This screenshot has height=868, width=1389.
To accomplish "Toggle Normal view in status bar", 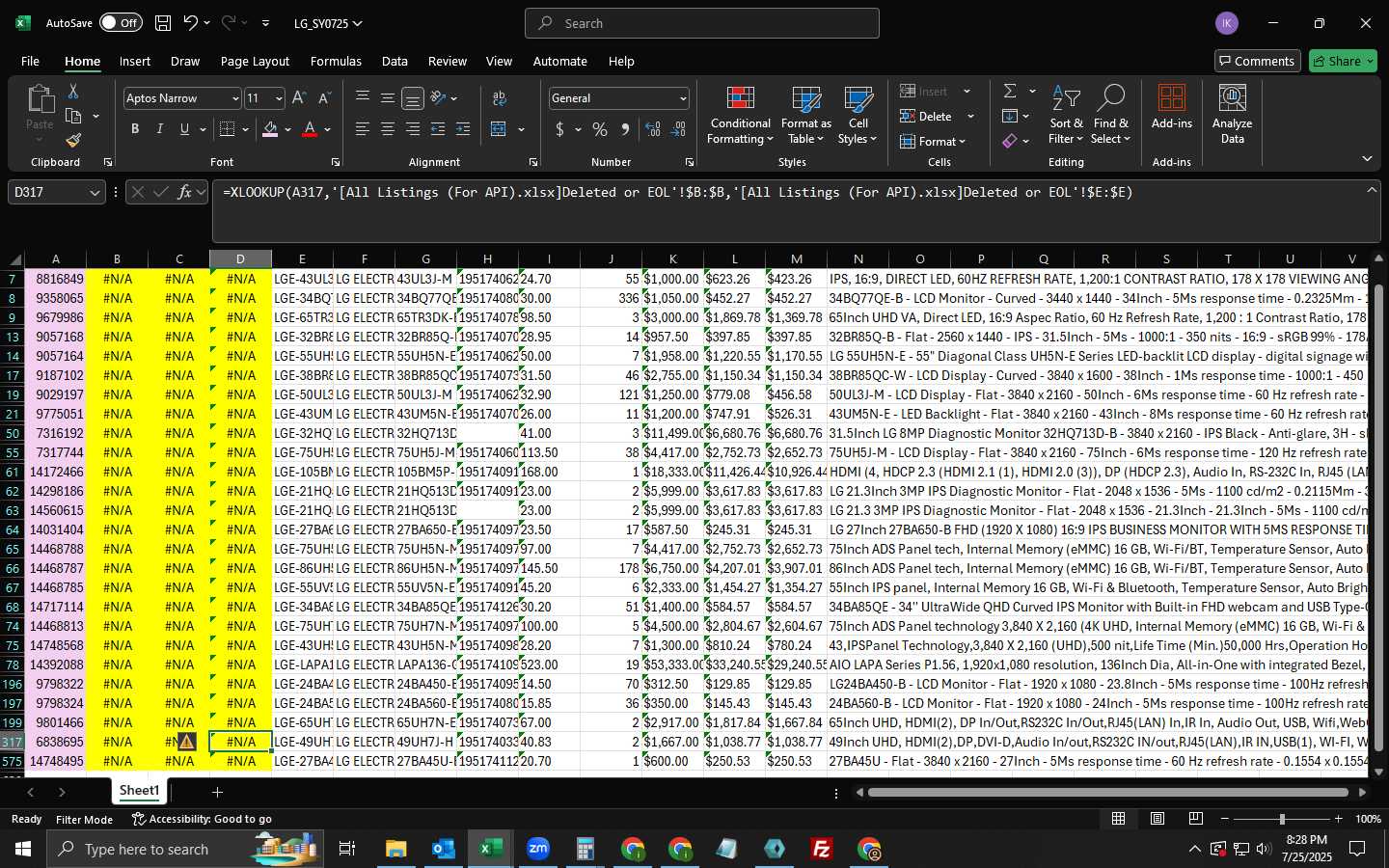I will click(1119, 819).
